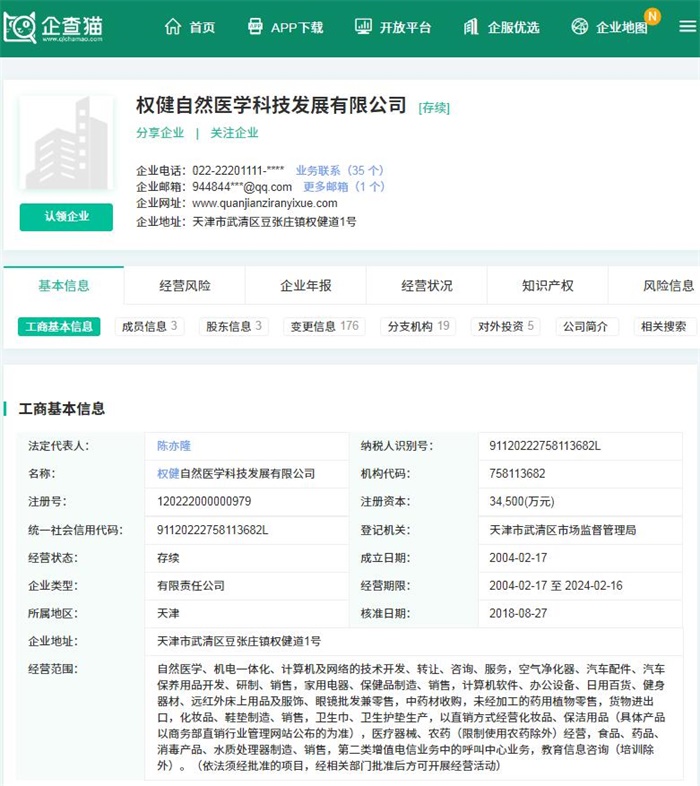Switch to the 知识产权 tab

[x=548, y=285]
